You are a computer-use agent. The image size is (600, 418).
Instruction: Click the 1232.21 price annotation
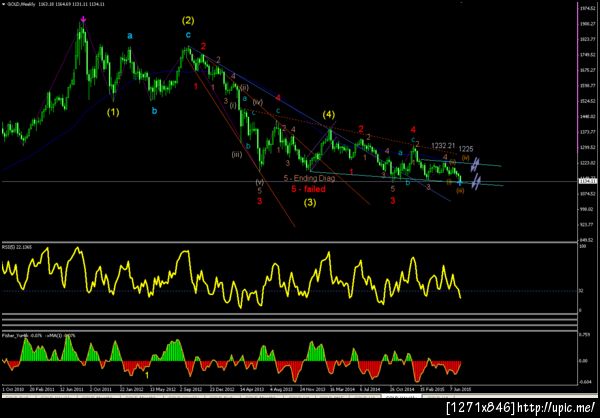tap(443, 146)
